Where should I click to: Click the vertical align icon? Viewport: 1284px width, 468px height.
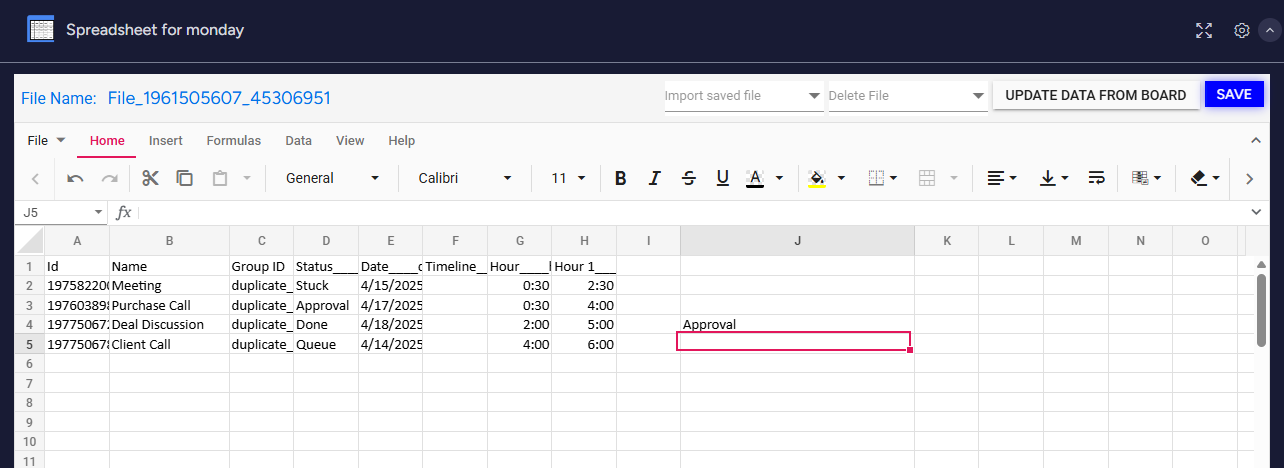coord(1048,178)
